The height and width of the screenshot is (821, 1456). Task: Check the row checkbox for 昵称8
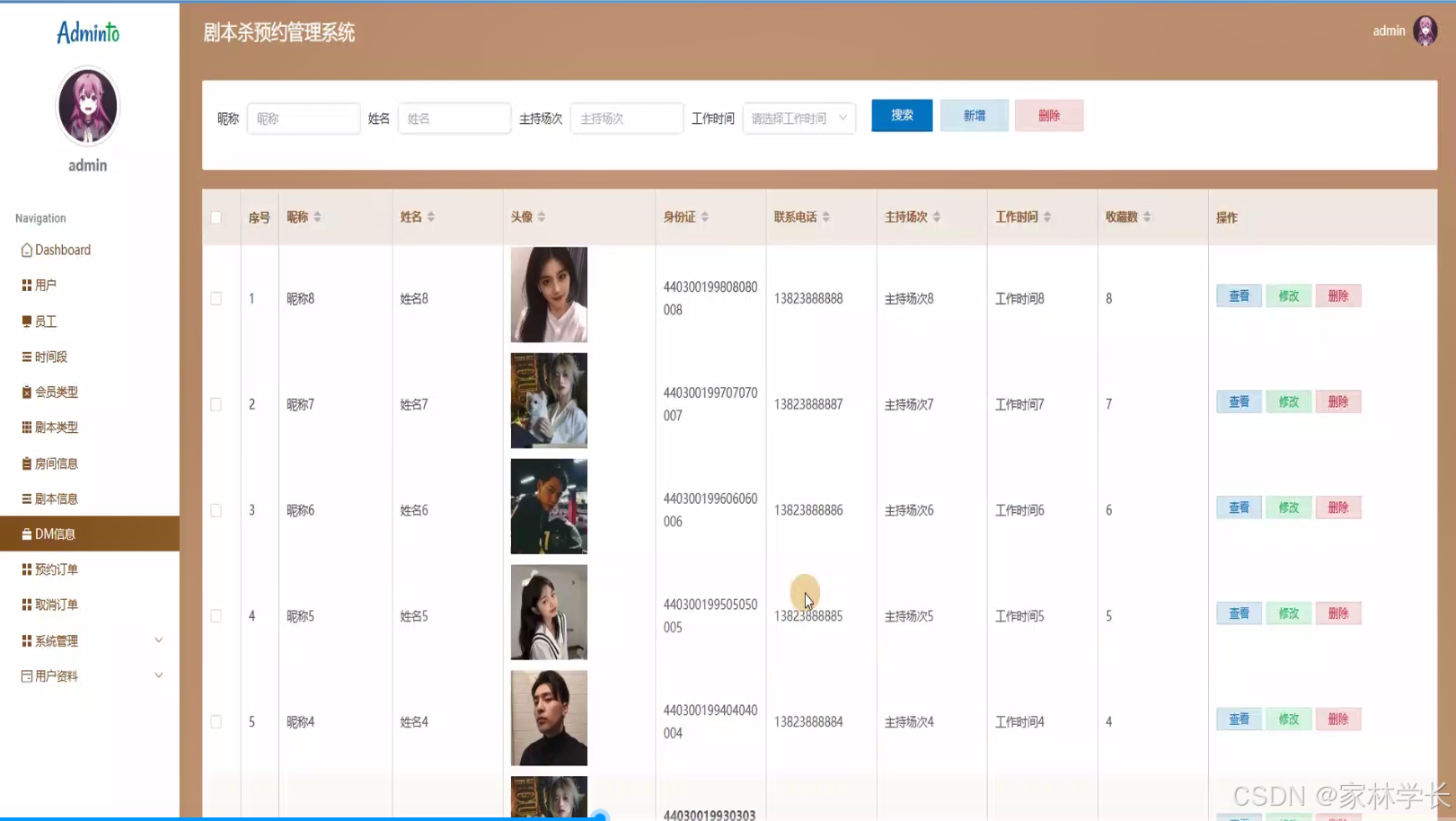[216, 298]
